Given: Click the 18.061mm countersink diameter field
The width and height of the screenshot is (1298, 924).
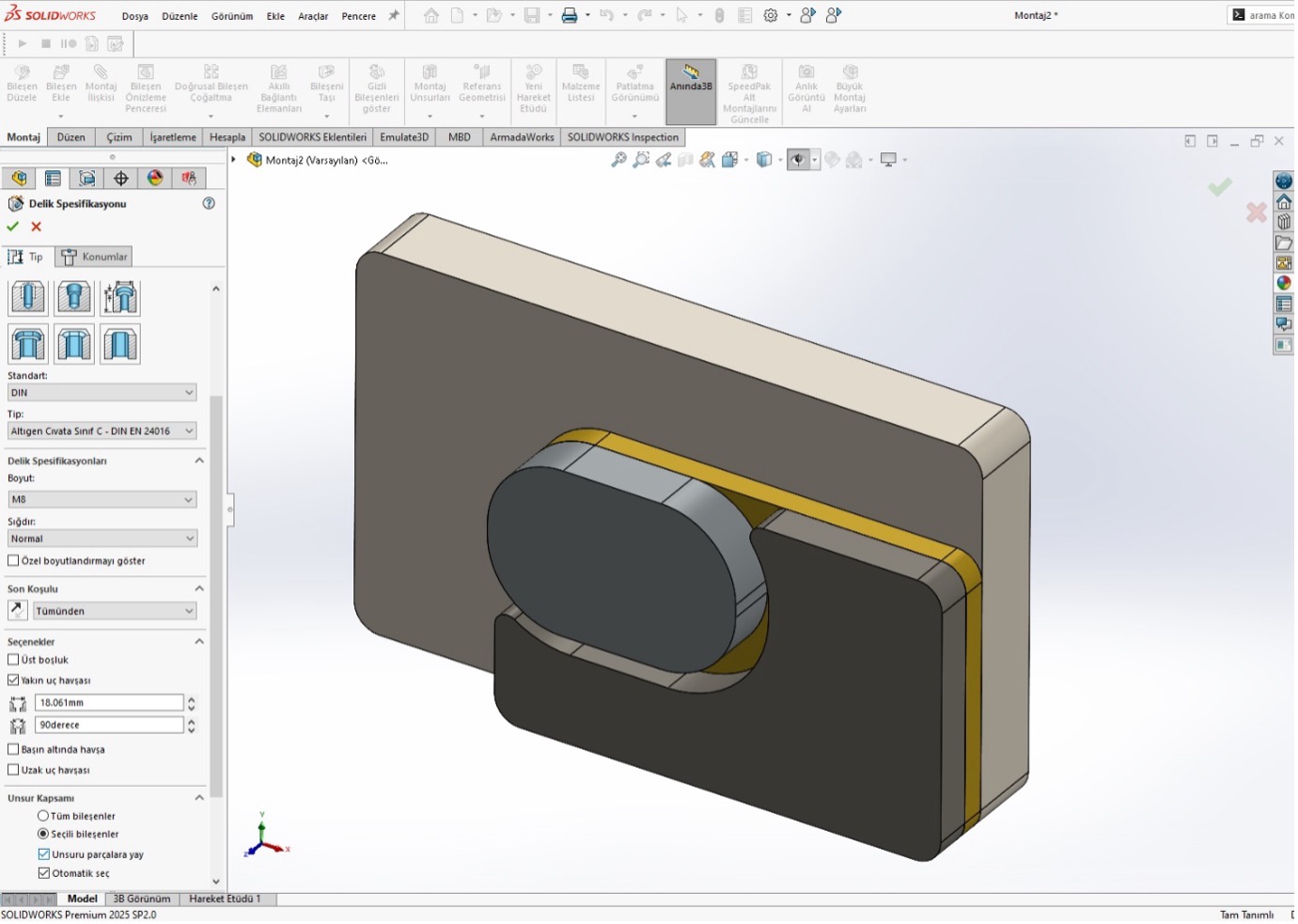Looking at the screenshot, I should coord(108,703).
